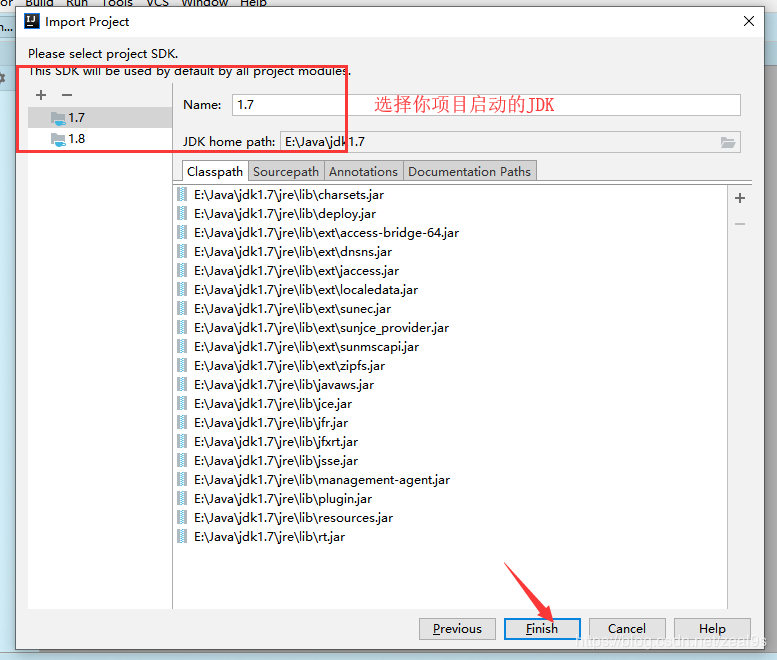This screenshot has height=660, width=777.
Task: Select the 1.7 SDK in the list
Action: tap(100, 118)
